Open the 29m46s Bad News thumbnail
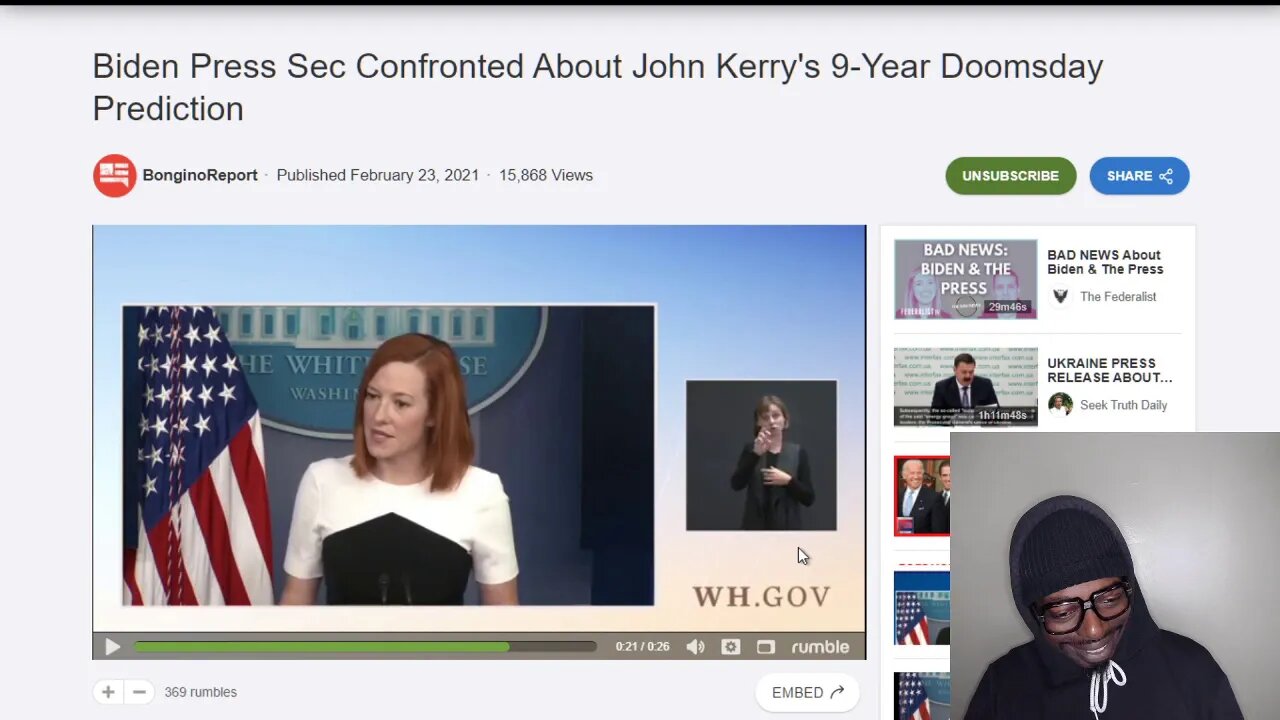The width and height of the screenshot is (1280, 720). [965, 279]
